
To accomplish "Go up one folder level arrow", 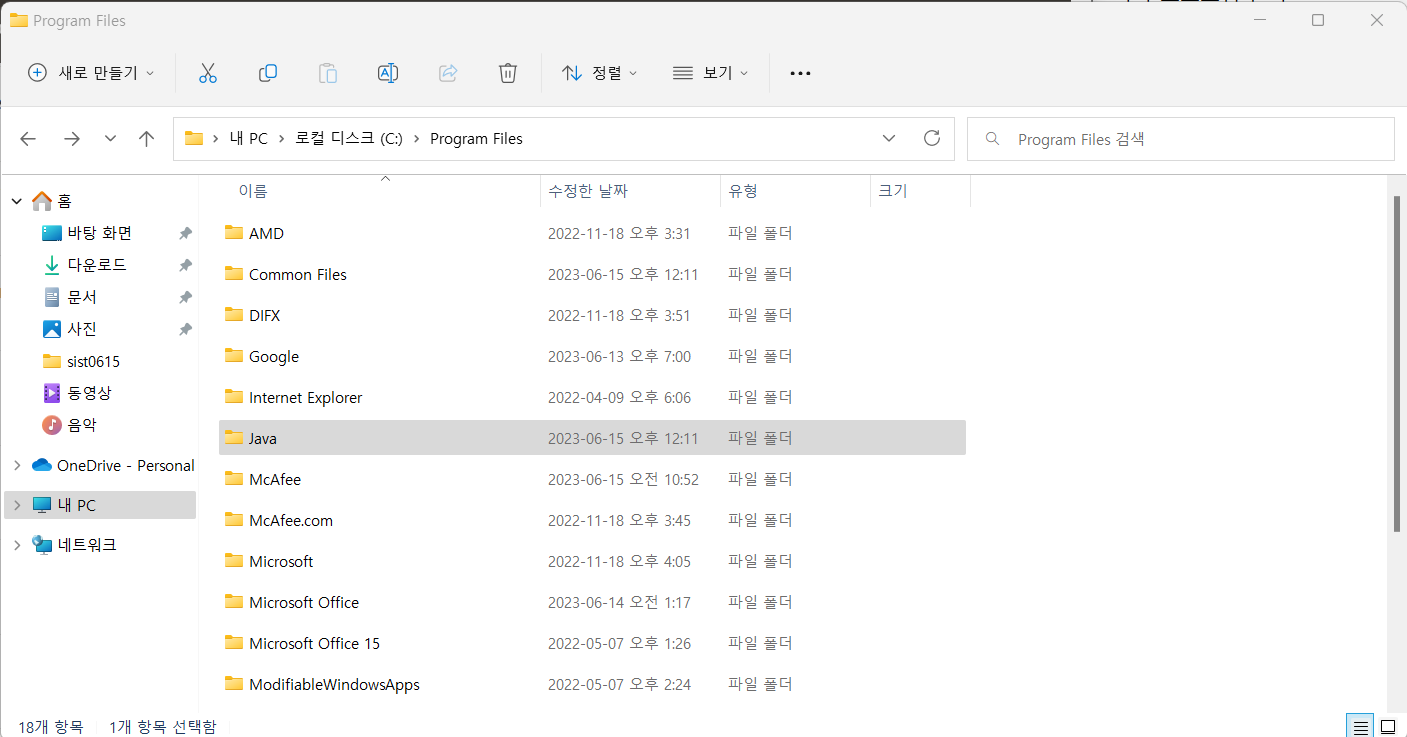I will click(147, 139).
